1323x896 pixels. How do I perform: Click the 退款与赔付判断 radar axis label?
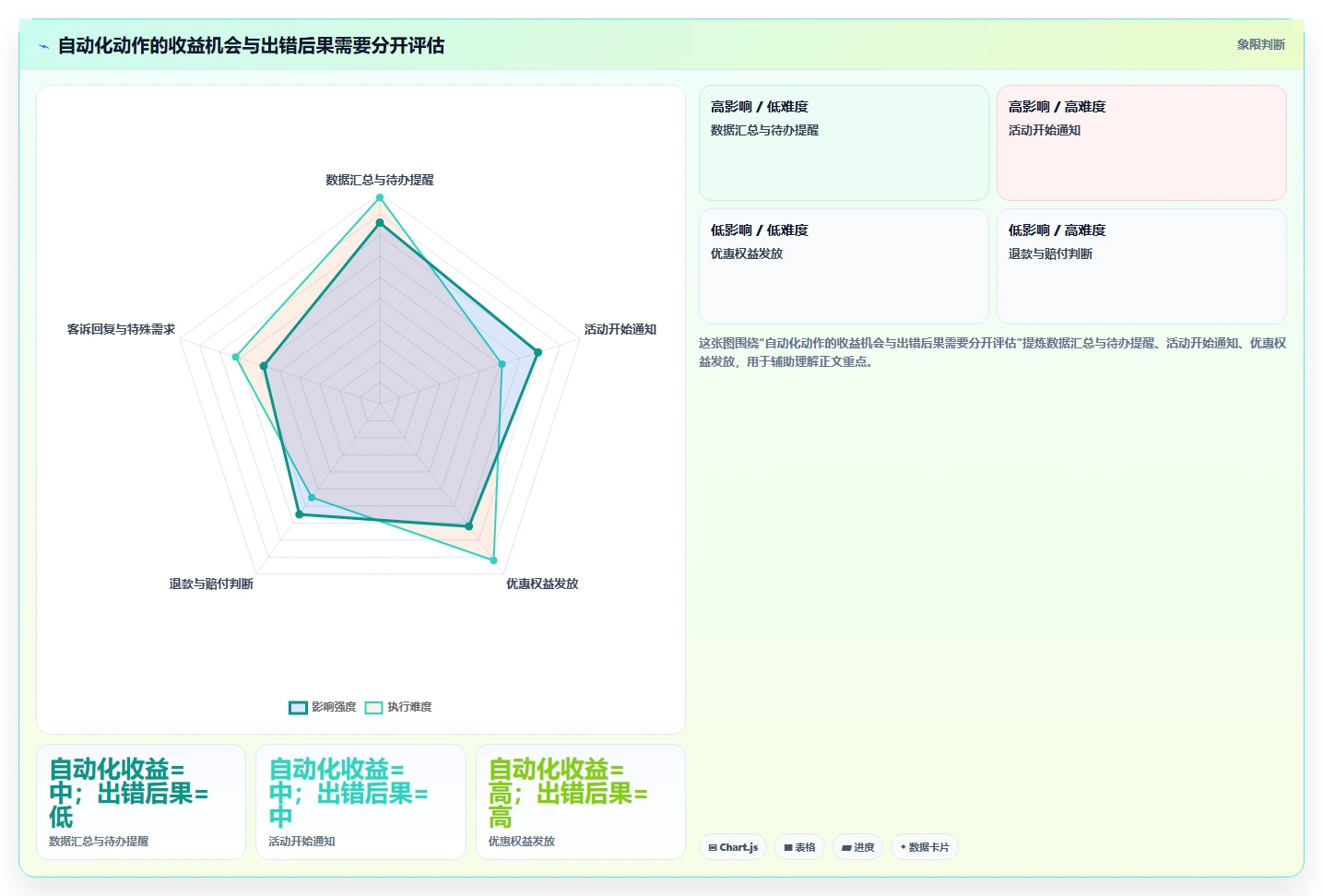211,584
